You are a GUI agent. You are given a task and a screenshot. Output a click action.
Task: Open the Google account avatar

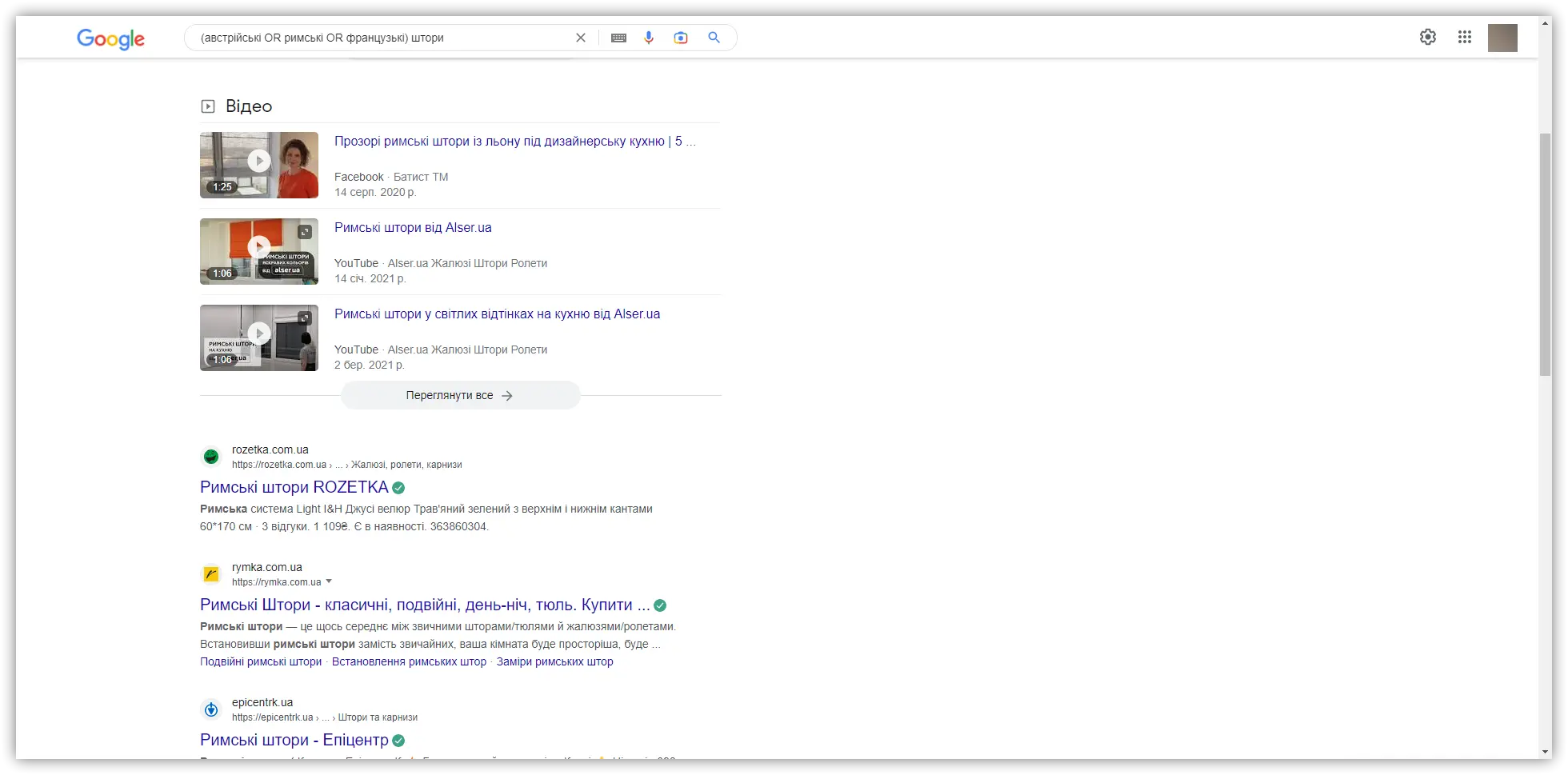point(1502,38)
